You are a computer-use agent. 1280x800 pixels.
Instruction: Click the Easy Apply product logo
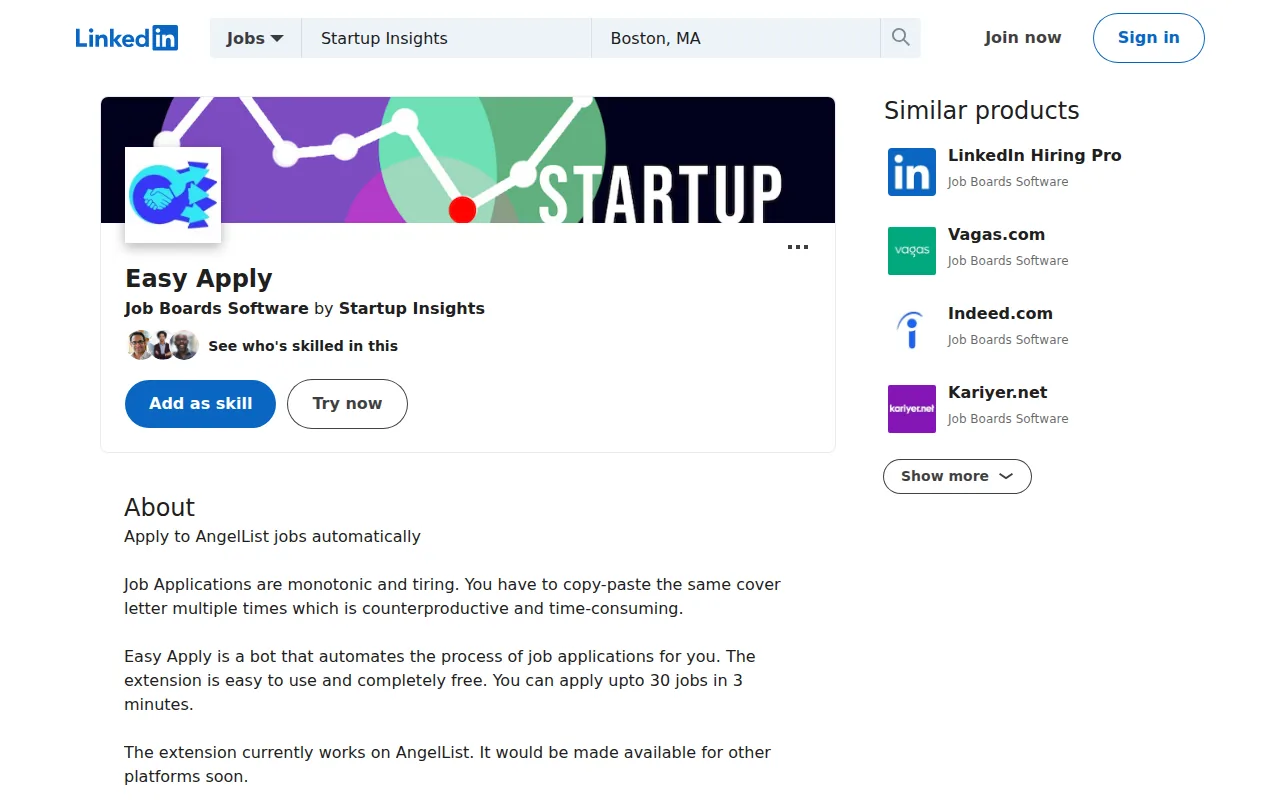point(173,195)
